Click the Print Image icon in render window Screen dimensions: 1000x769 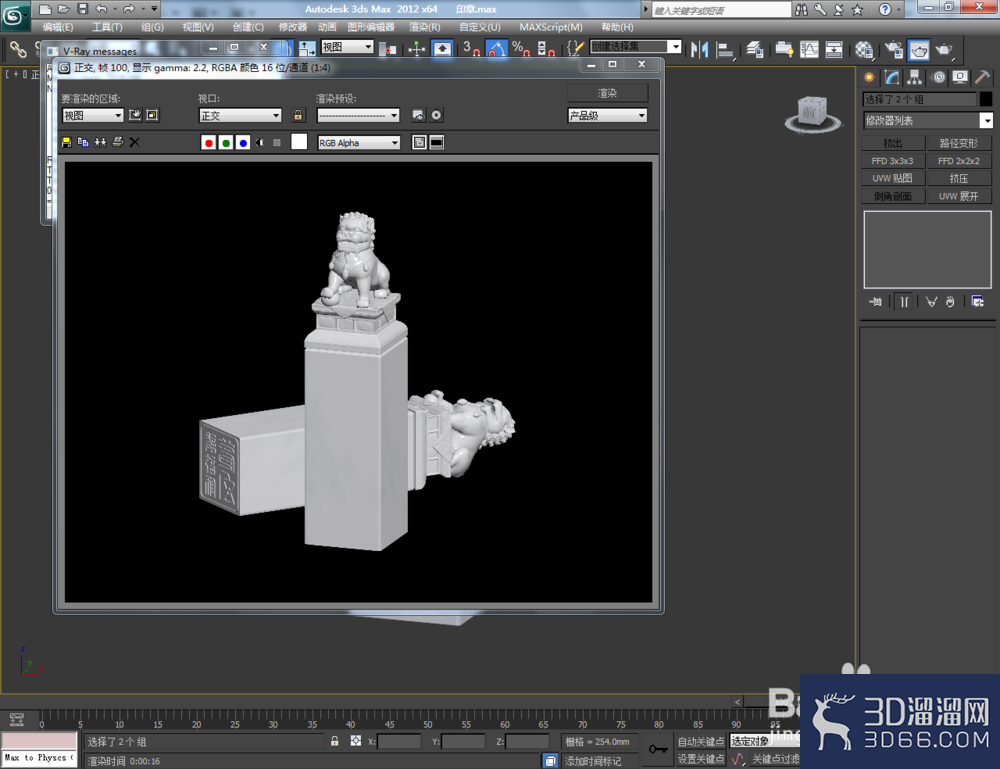(x=117, y=142)
